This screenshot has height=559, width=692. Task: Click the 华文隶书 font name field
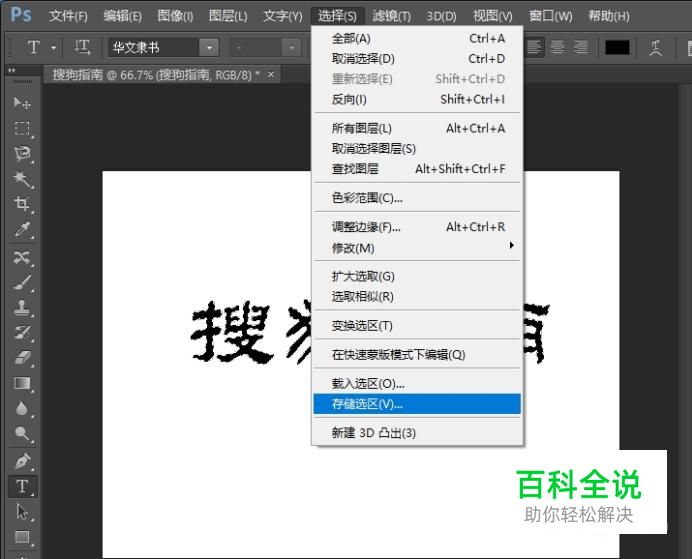154,47
